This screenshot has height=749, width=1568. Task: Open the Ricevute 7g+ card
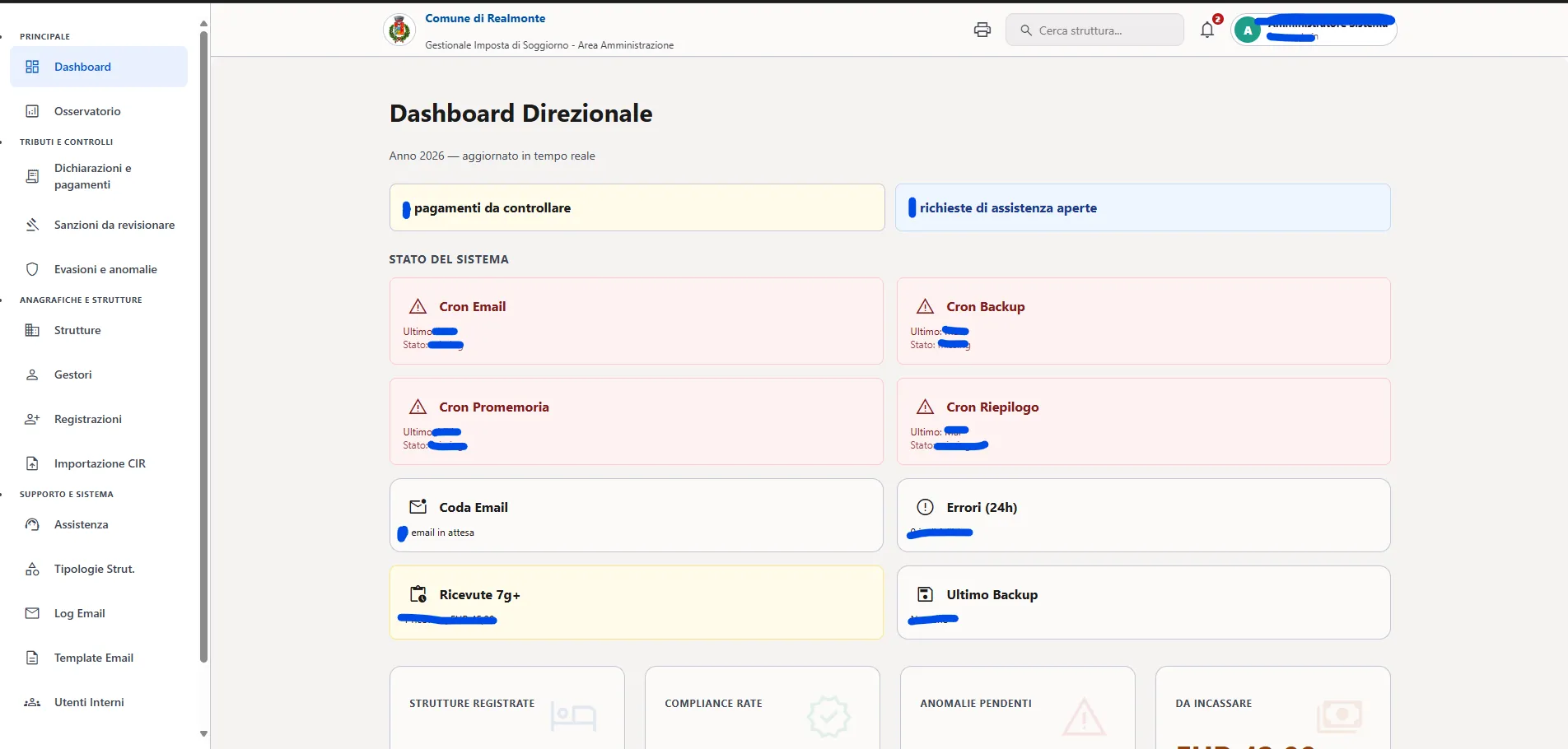(637, 602)
